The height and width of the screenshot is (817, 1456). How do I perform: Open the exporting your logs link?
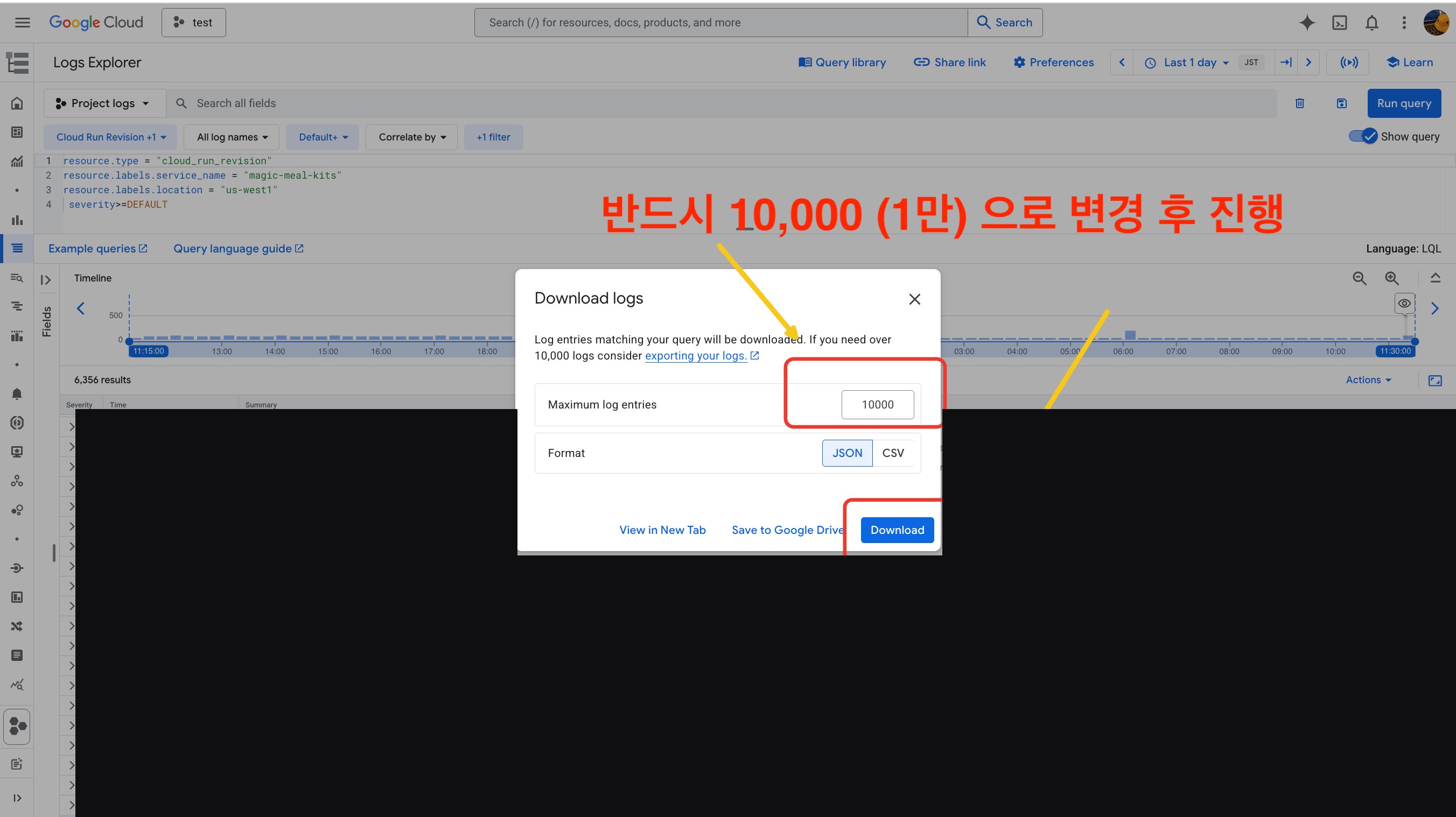(702, 356)
